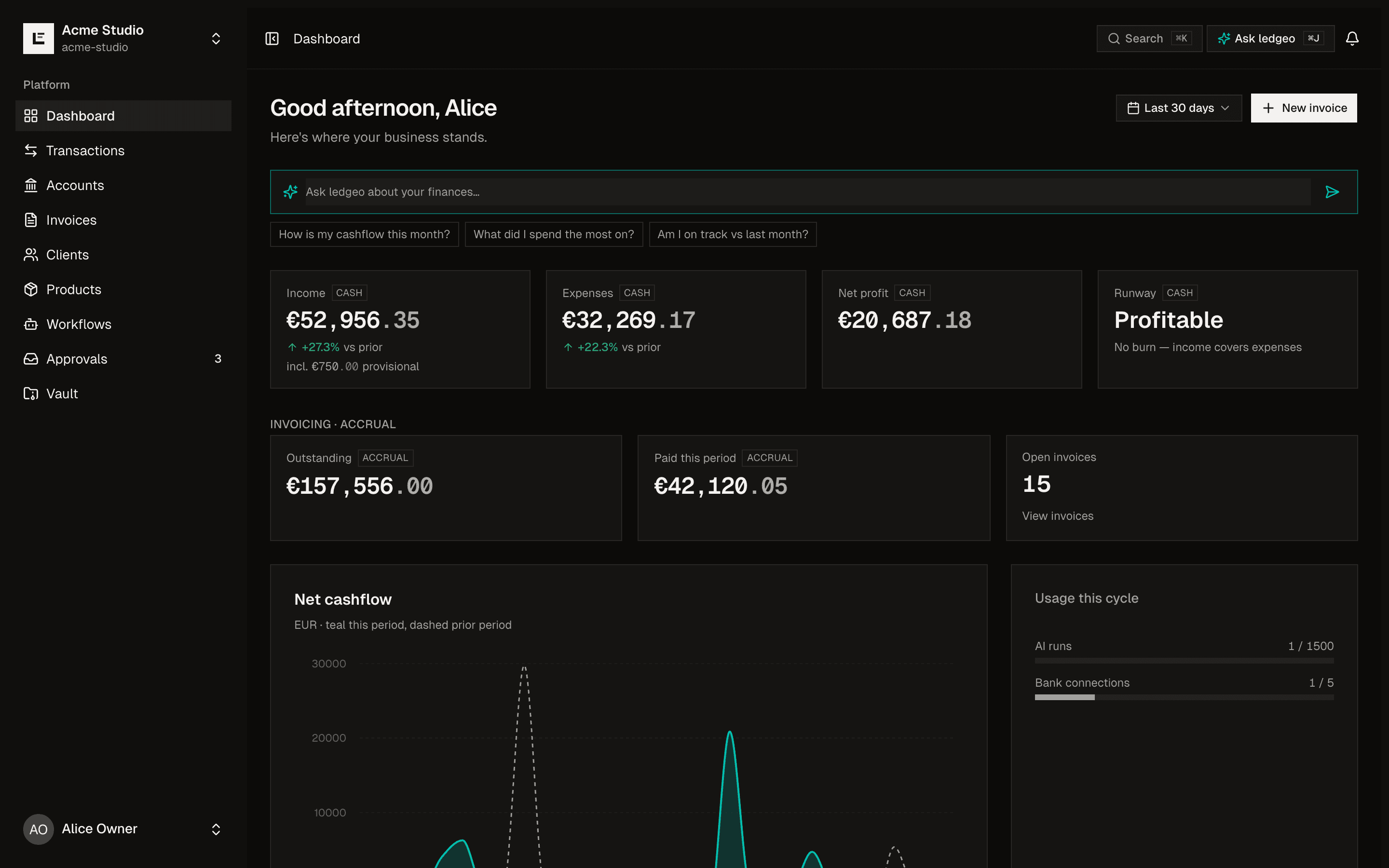Choose 'What did I spend the most on?'
Viewport: 1389px width, 868px height.
[554, 234]
